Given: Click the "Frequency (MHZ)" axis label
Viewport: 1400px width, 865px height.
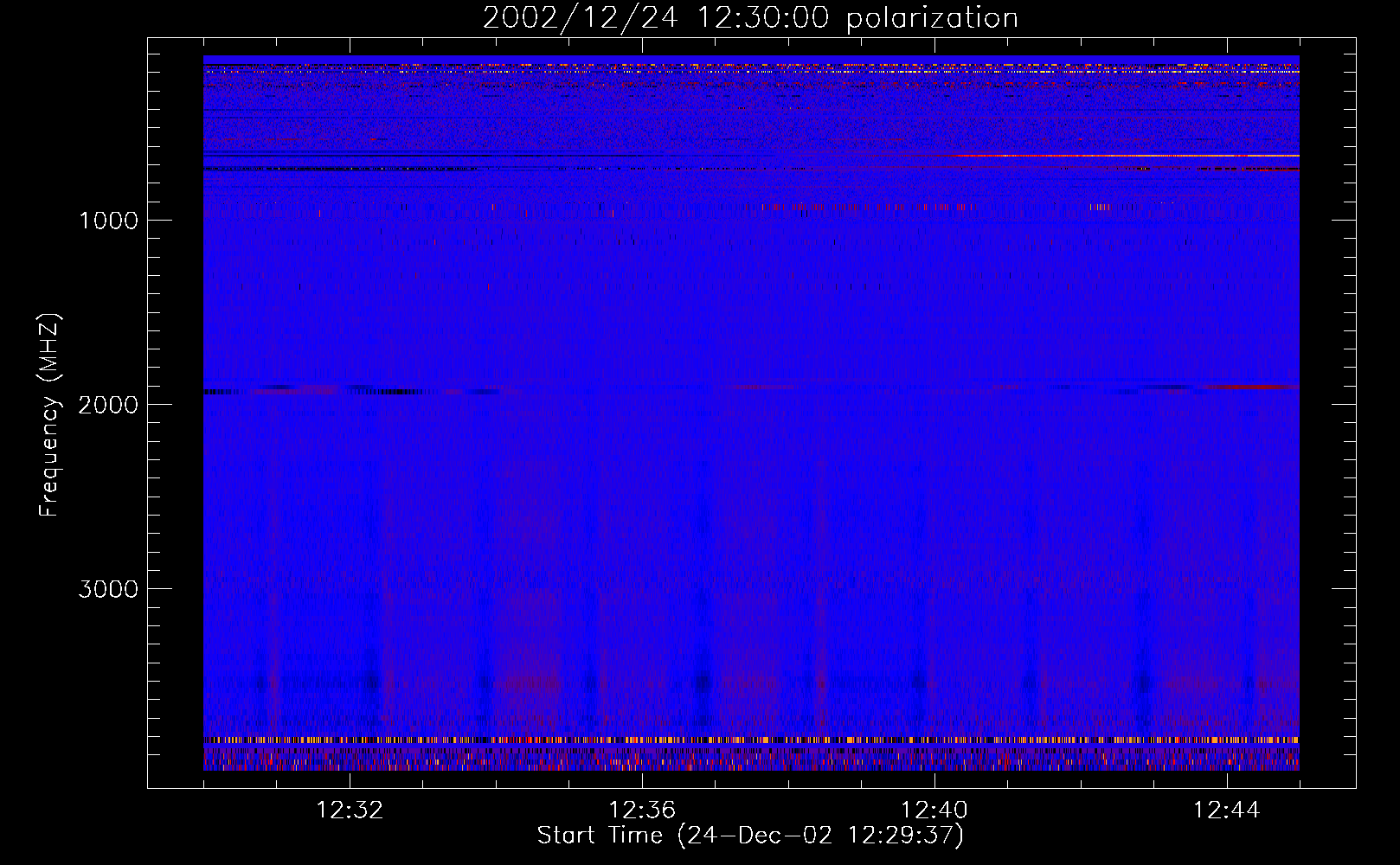Looking at the screenshot, I should coord(50,415).
